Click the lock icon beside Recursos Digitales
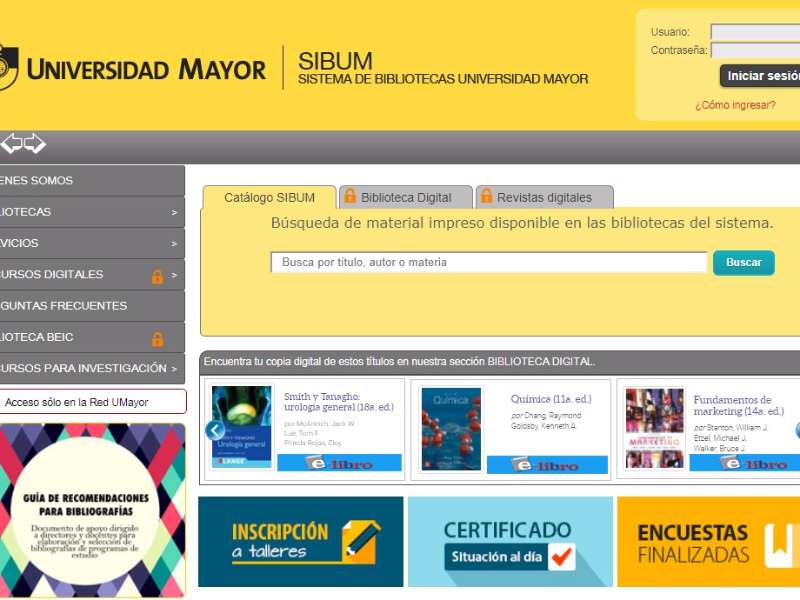This screenshot has width=800, height=600. coord(157,276)
